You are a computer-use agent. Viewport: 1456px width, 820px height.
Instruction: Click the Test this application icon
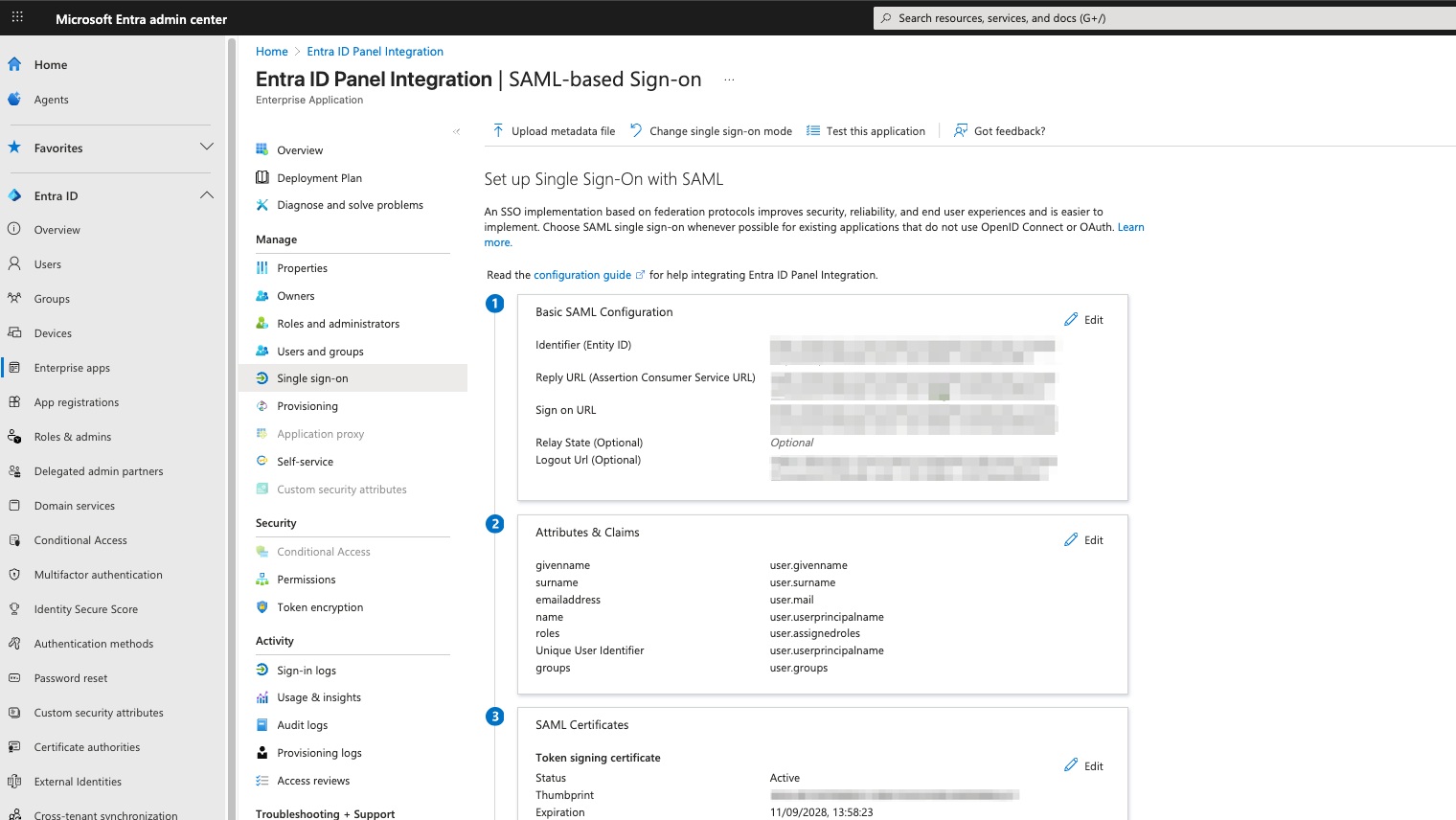tap(813, 131)
